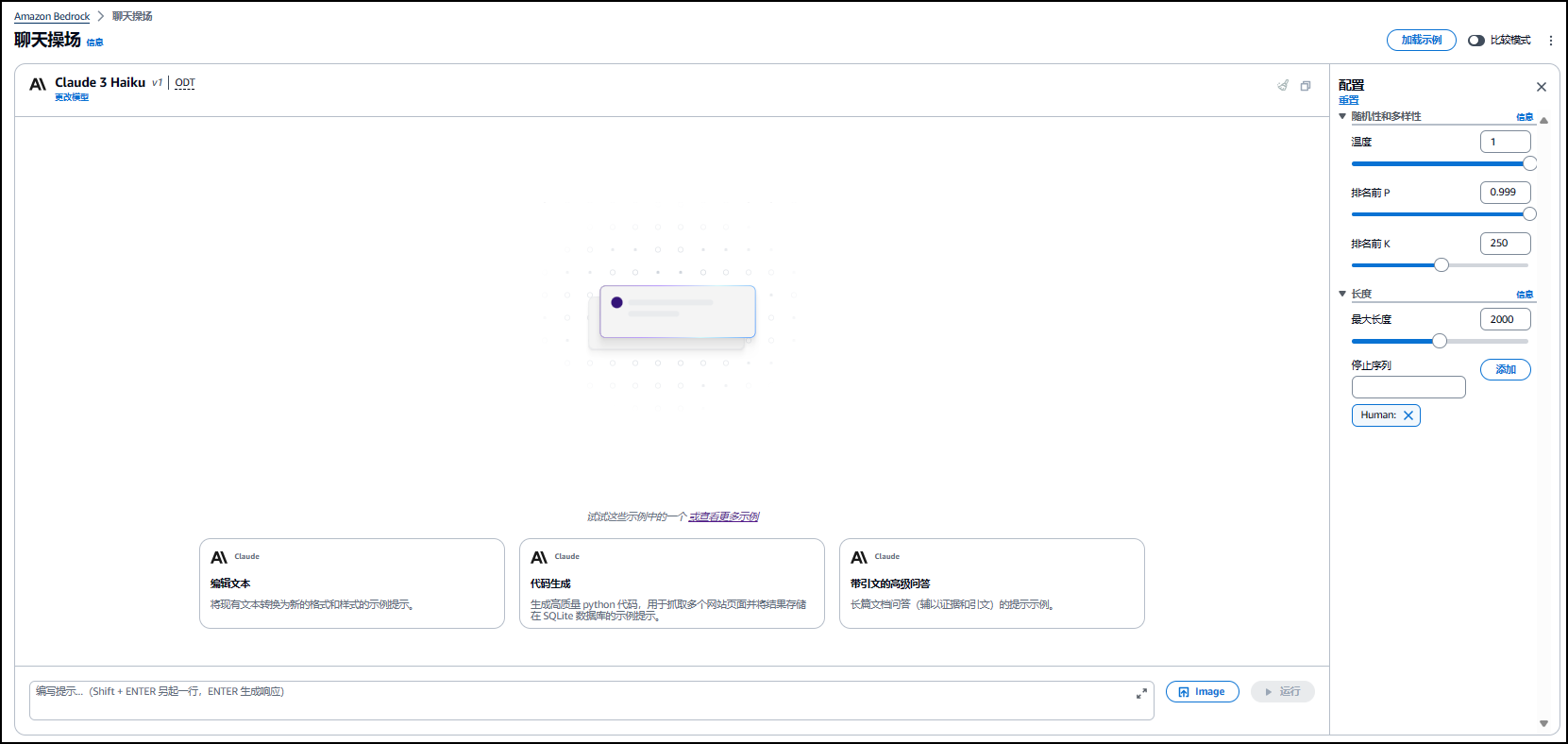
Task: Click the prompt text area 编写提示
Action: coord(592,701)
